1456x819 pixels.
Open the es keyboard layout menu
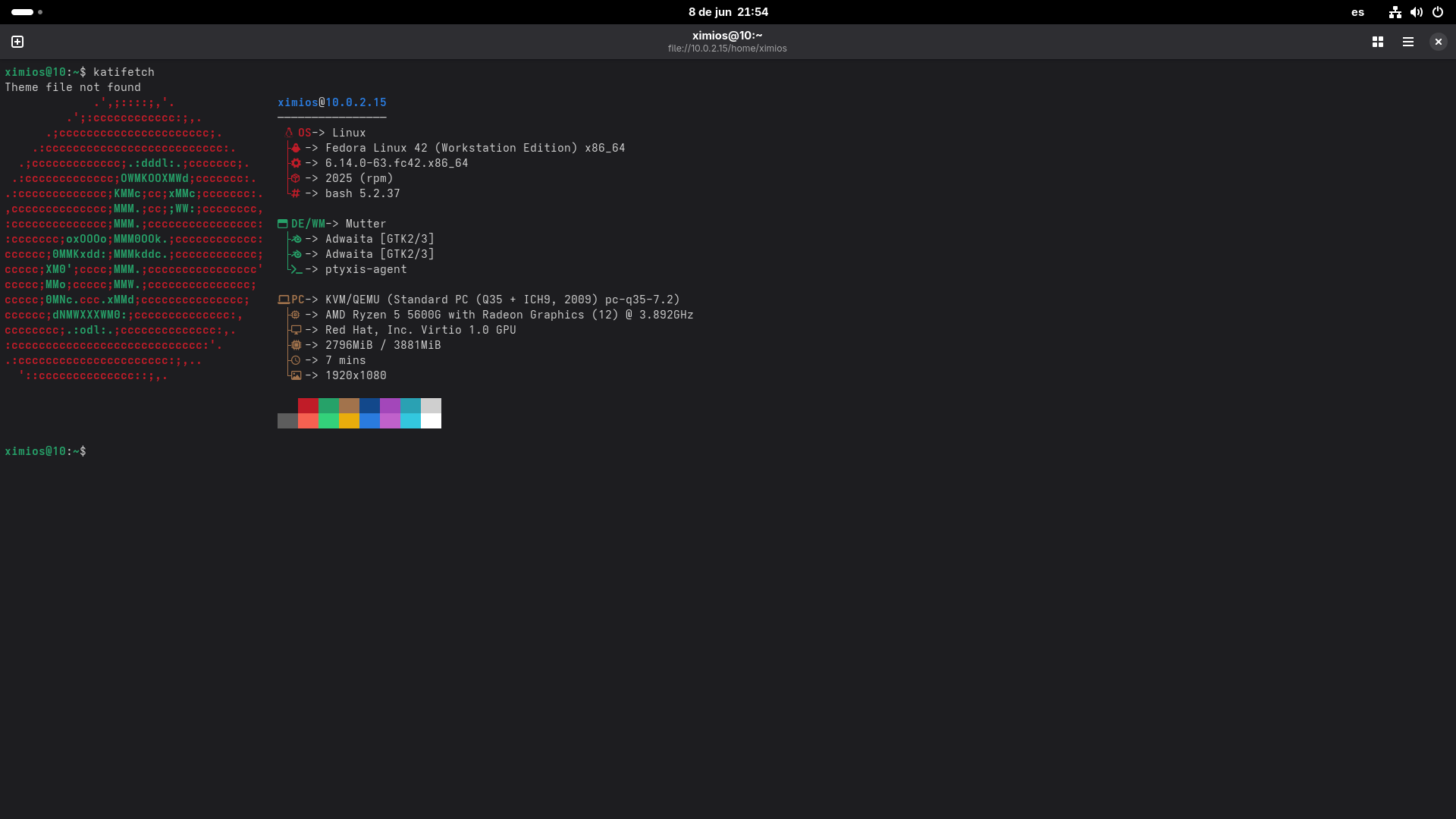(1357, 12)
